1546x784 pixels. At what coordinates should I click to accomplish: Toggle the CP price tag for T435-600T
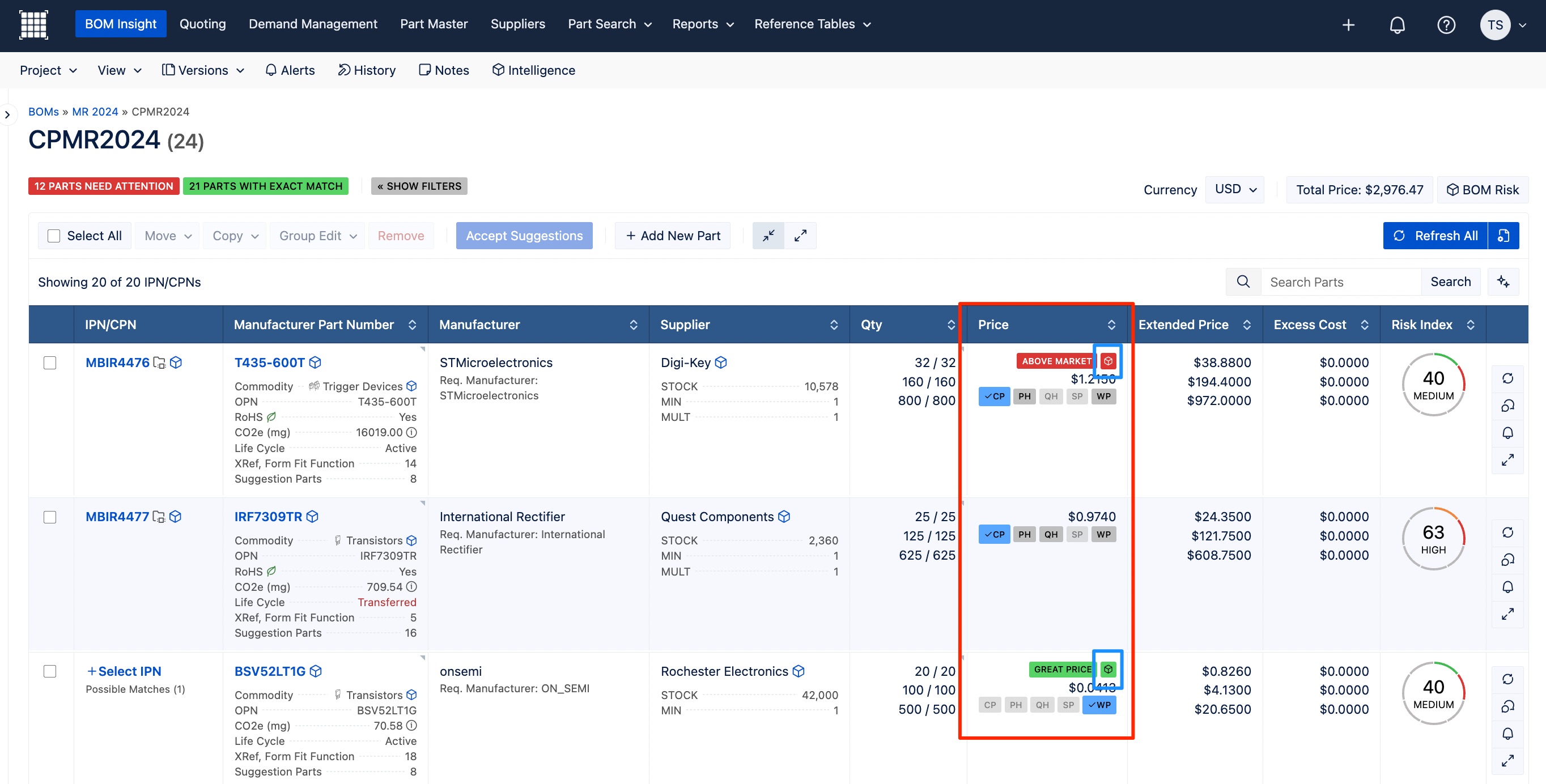[x=994, y=397]
